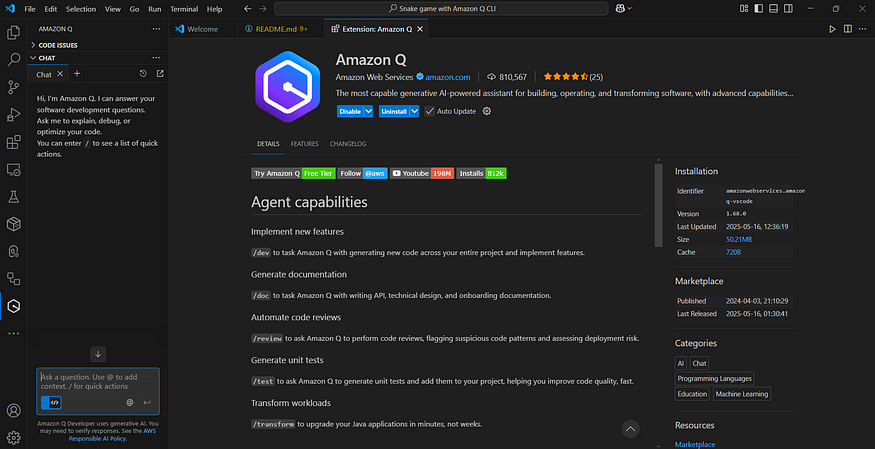The image size is (875, 449).
Task: Open the Marketplace resource link
Action: 695,445
